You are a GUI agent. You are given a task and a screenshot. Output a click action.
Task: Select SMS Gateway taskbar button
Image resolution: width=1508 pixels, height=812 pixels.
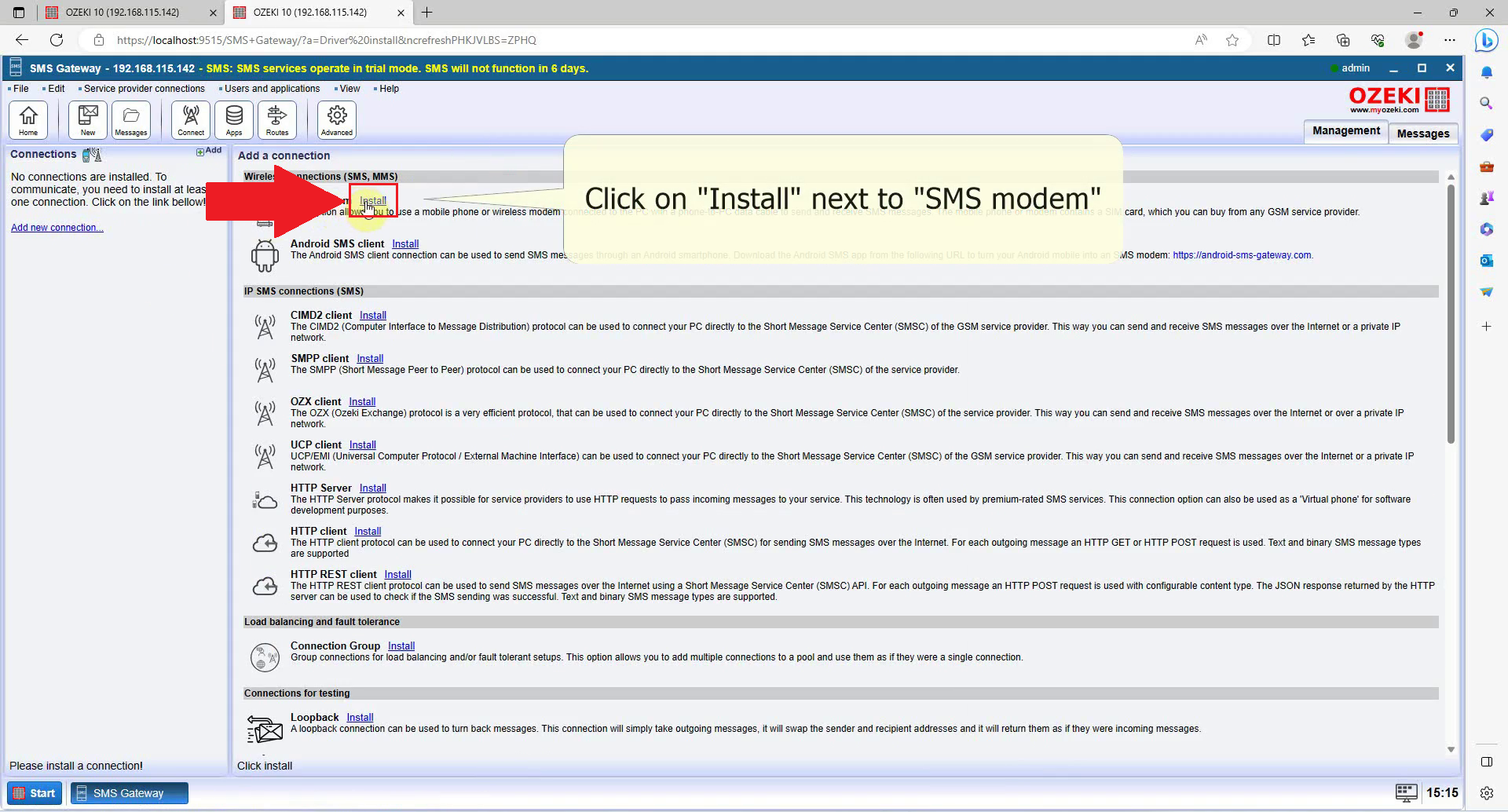pos(130,793)
